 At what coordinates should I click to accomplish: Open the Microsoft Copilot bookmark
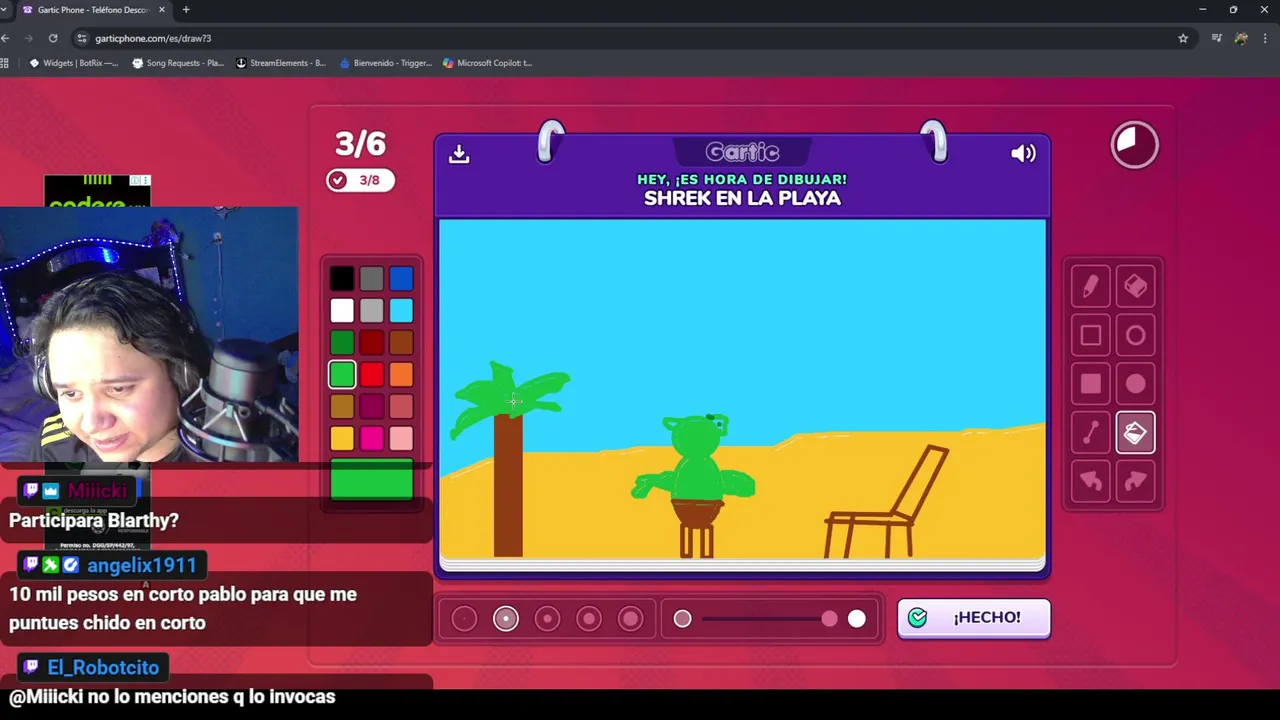[488, 63]
